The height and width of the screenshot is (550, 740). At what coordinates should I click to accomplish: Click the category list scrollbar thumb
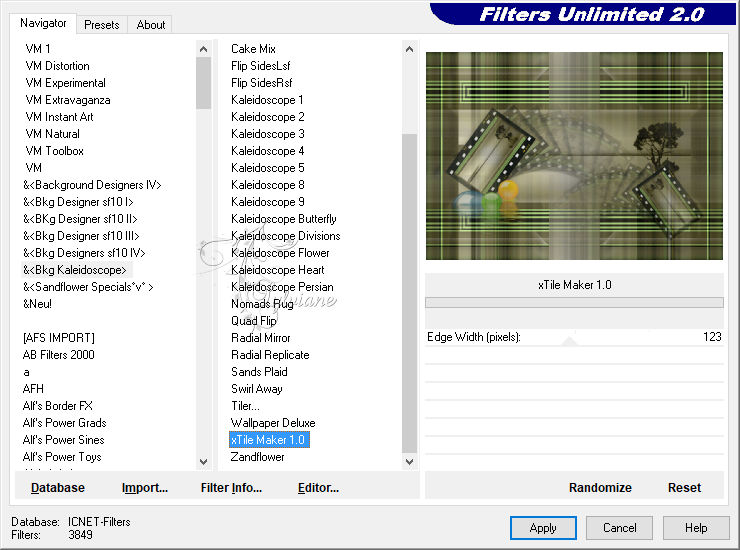point(203,83)
